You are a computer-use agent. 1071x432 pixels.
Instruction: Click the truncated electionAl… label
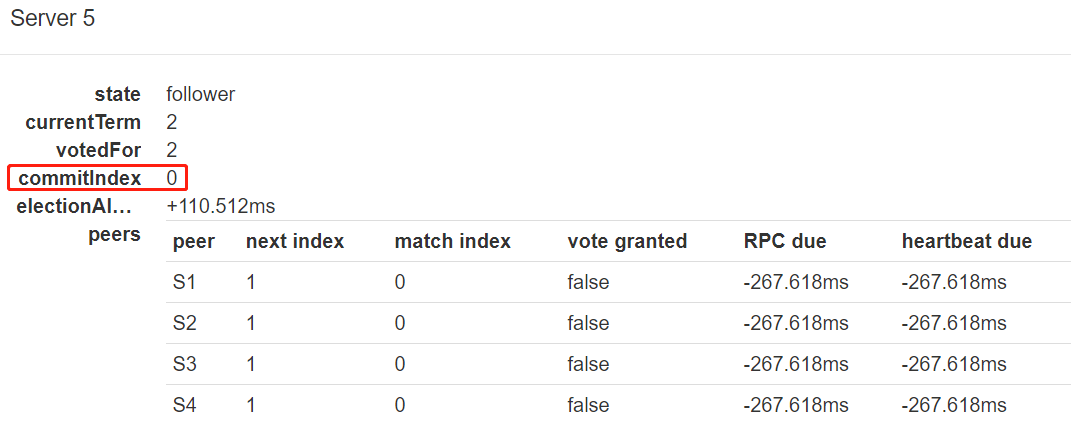(74, 206)
